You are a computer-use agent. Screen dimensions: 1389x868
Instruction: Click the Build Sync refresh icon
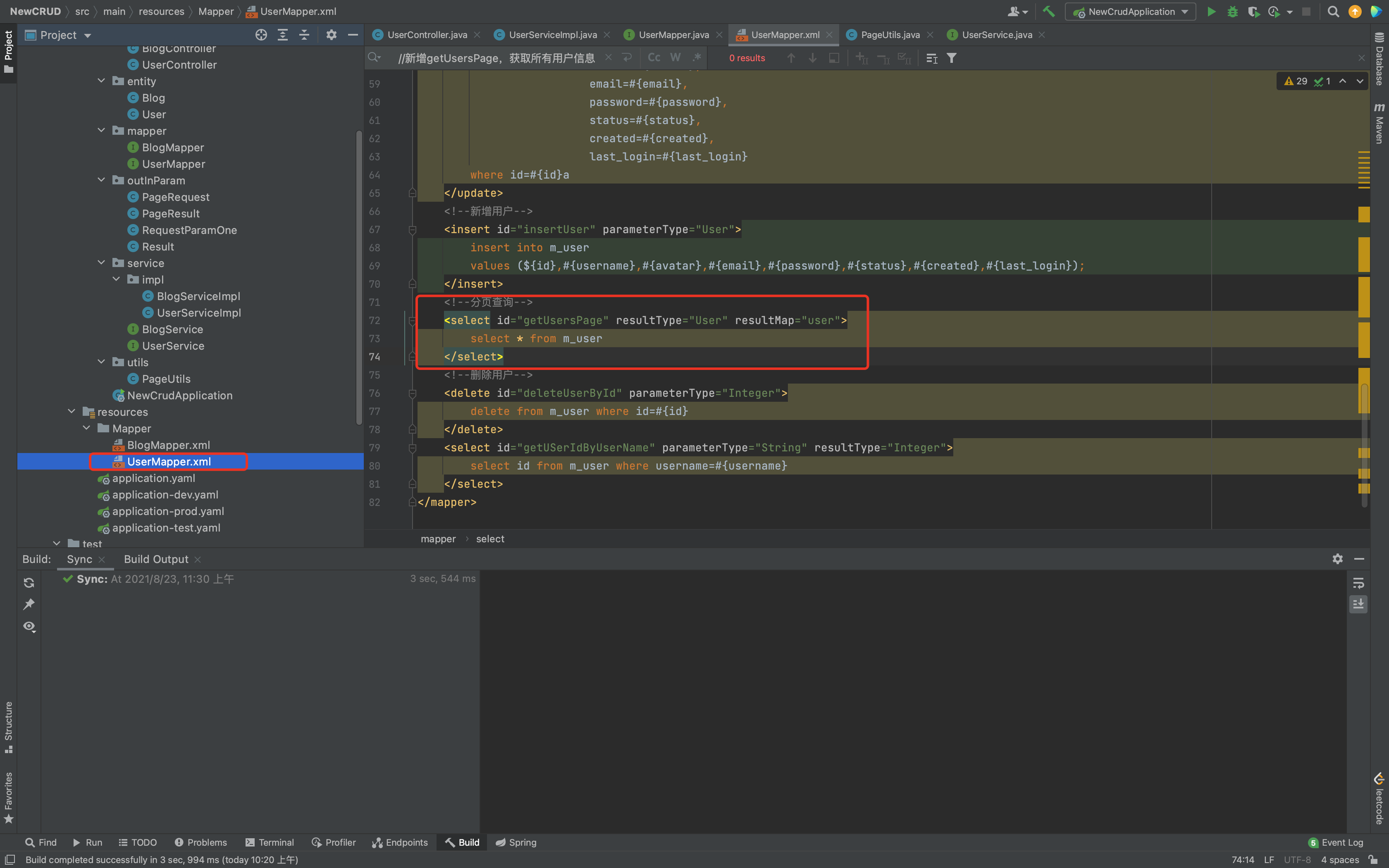(29, 583)
